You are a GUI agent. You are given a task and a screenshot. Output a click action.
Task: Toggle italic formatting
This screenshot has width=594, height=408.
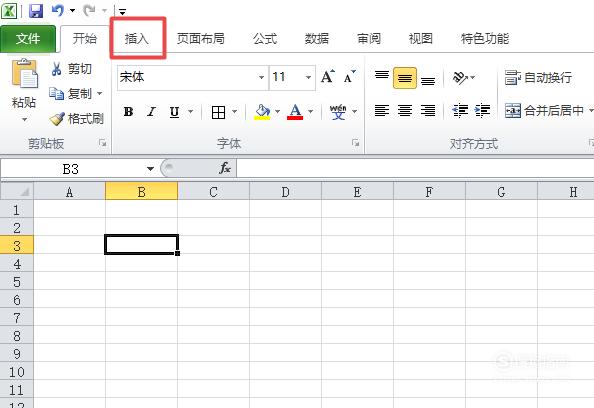coord(152,112)
